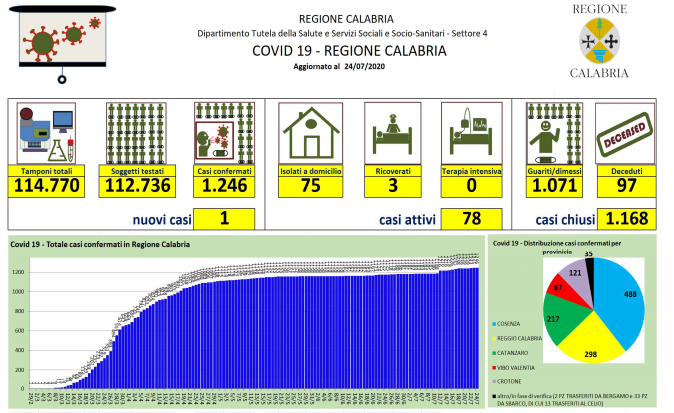Select the Casi confermati virus icon
674x413 pixels.
click(x=220, y=134)
